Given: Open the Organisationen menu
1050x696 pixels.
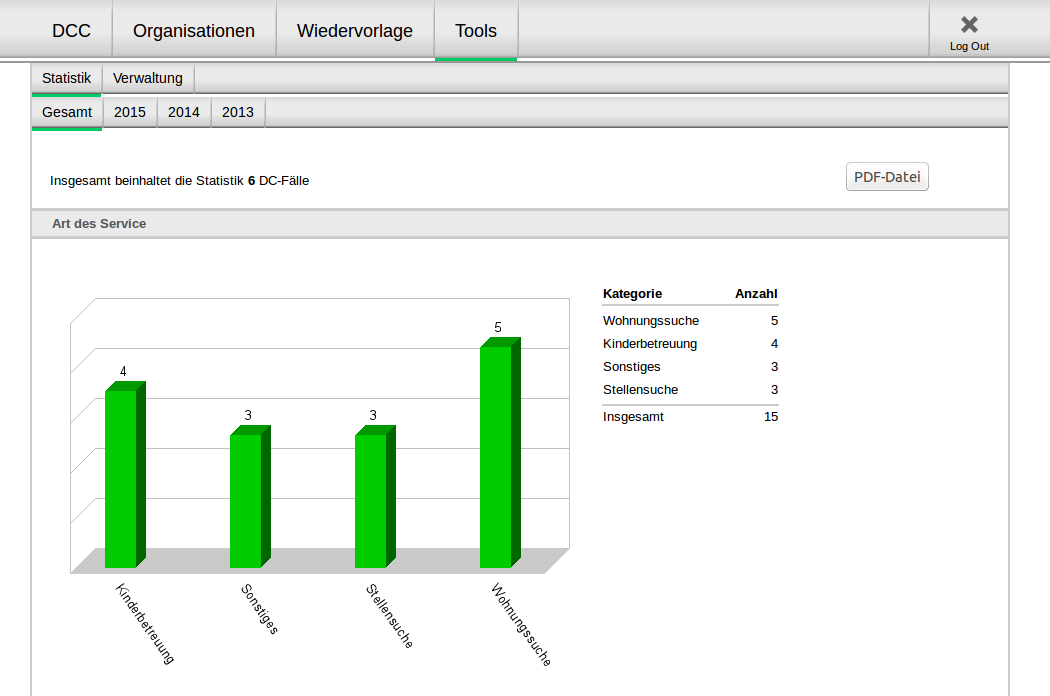Looking at the screenshot, I should point(194,31).
